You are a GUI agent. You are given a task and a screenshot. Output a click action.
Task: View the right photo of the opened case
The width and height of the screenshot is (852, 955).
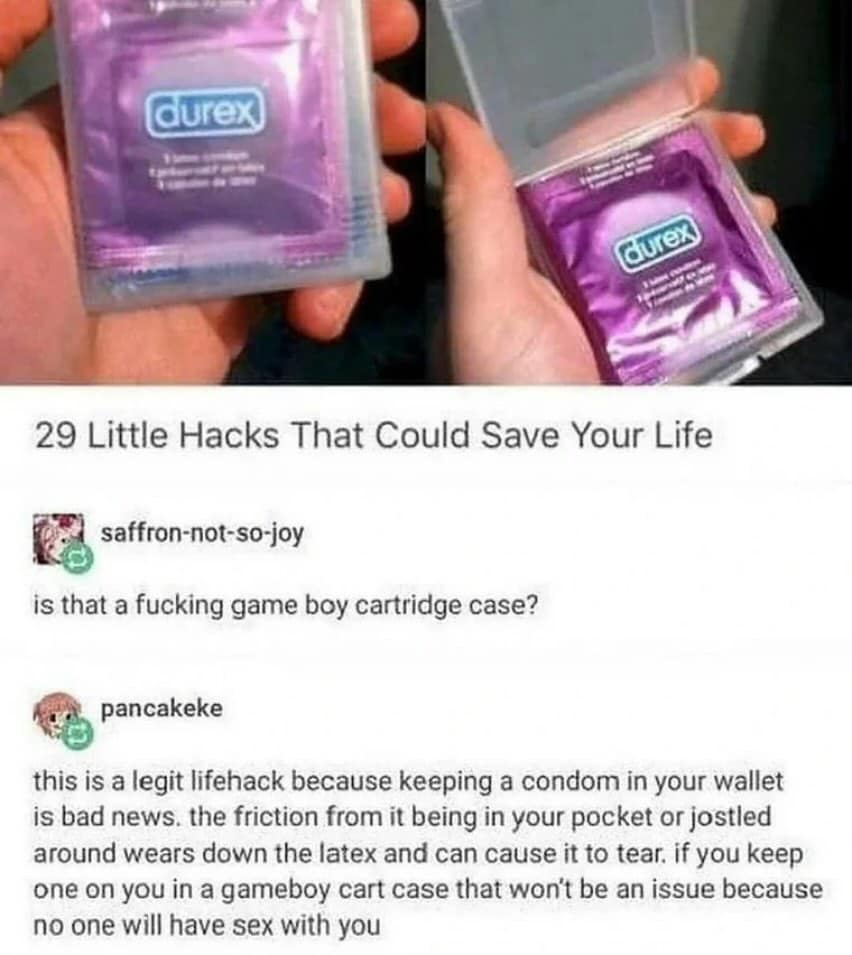639,192
